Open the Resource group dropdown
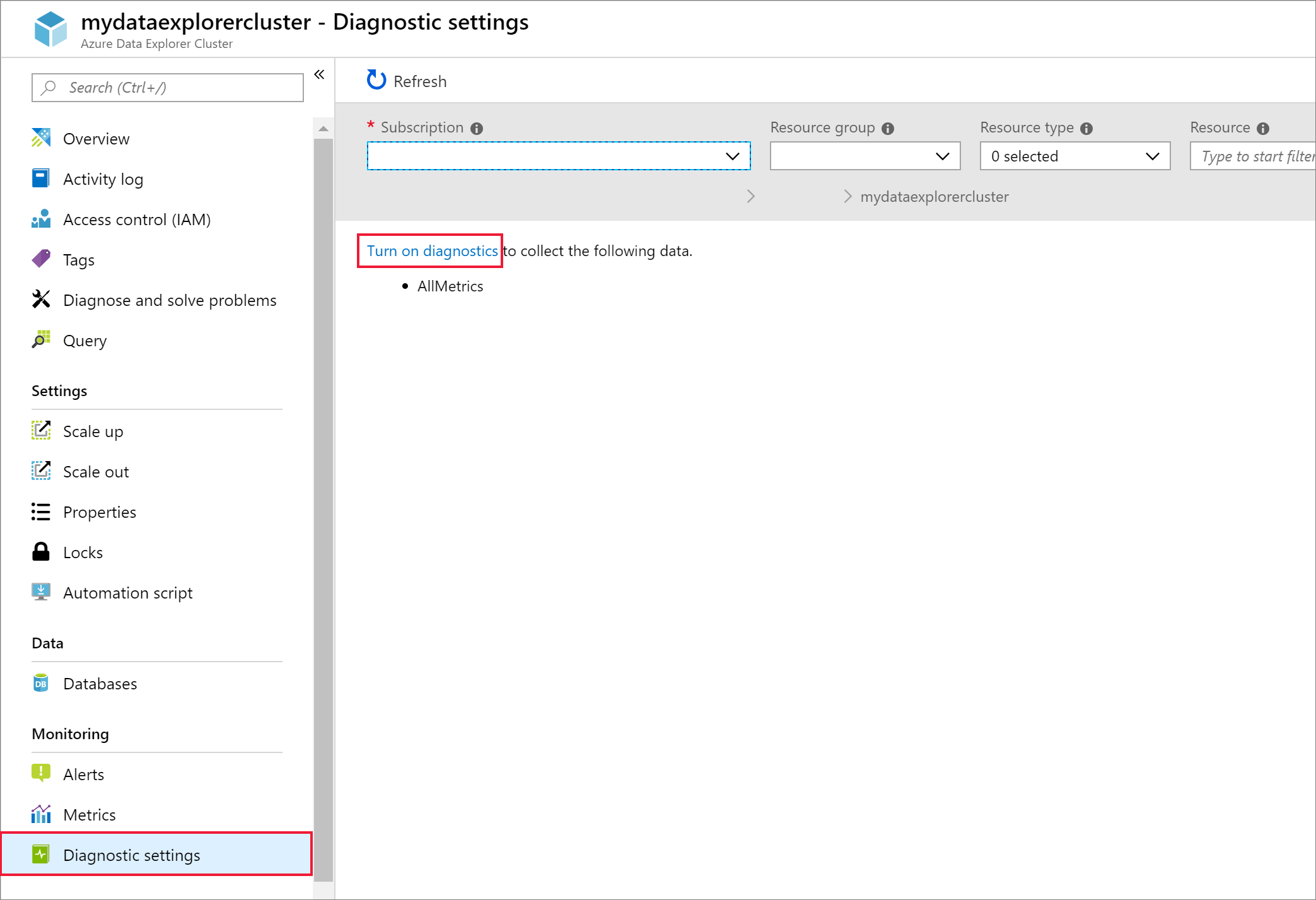The width and height of the screenshot is (1316, 900). coord(862,156)
